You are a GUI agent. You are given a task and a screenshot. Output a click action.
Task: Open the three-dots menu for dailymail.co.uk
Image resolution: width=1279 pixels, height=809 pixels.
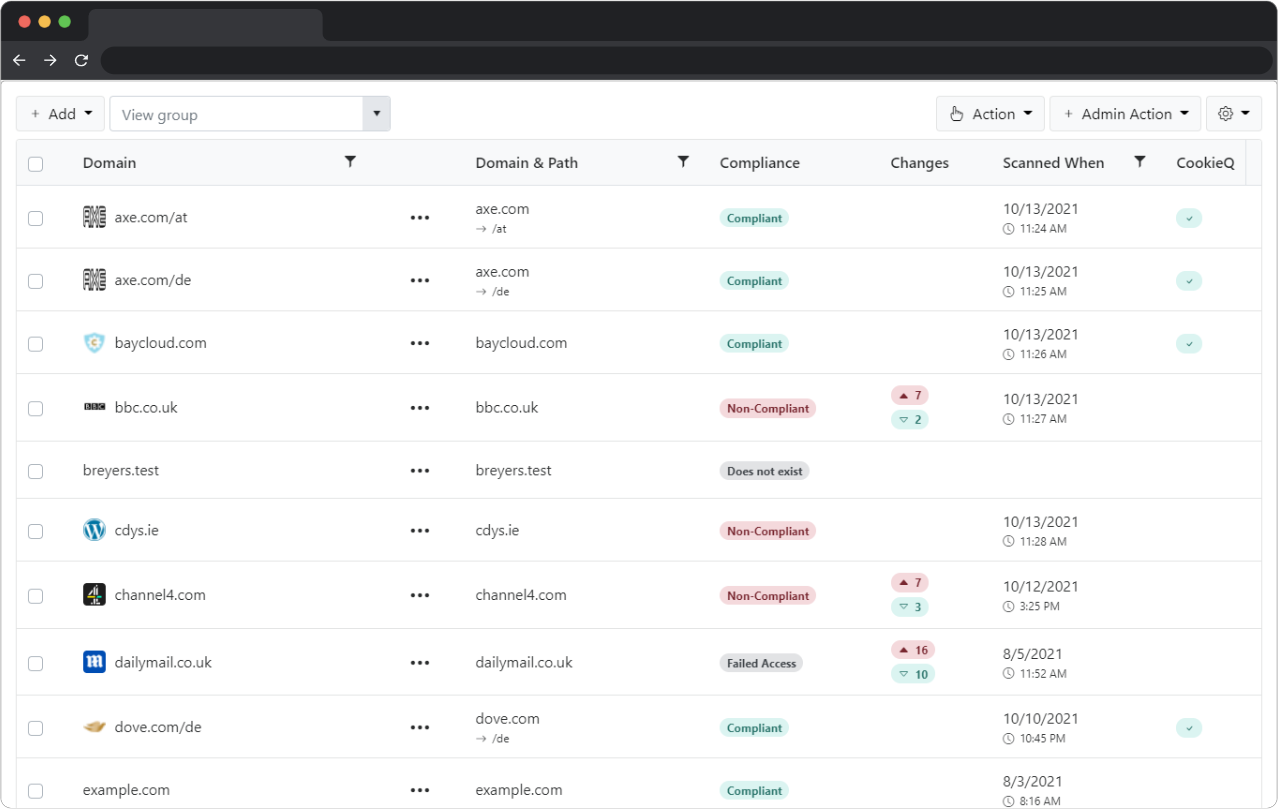pyautogui.click(x=420, y=663)
